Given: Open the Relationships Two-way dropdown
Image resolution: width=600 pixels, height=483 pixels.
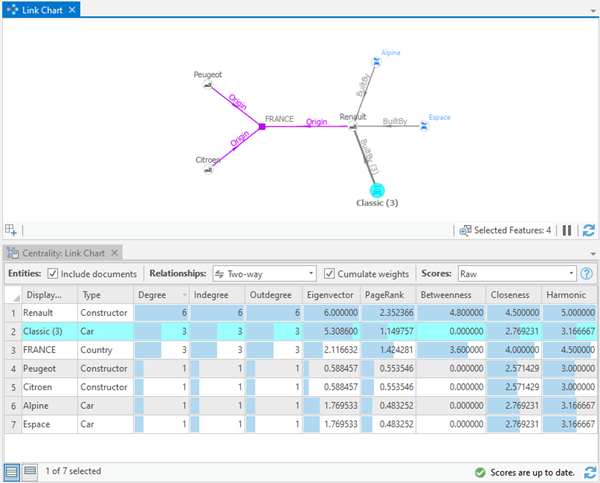Looking at the screenshot, I should click(263, 273).
